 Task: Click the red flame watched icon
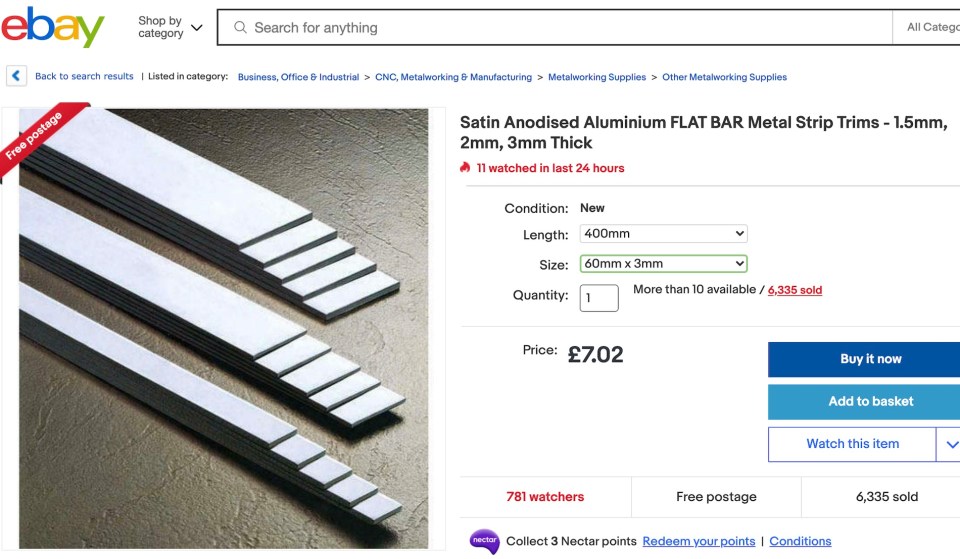pos(465,168)
